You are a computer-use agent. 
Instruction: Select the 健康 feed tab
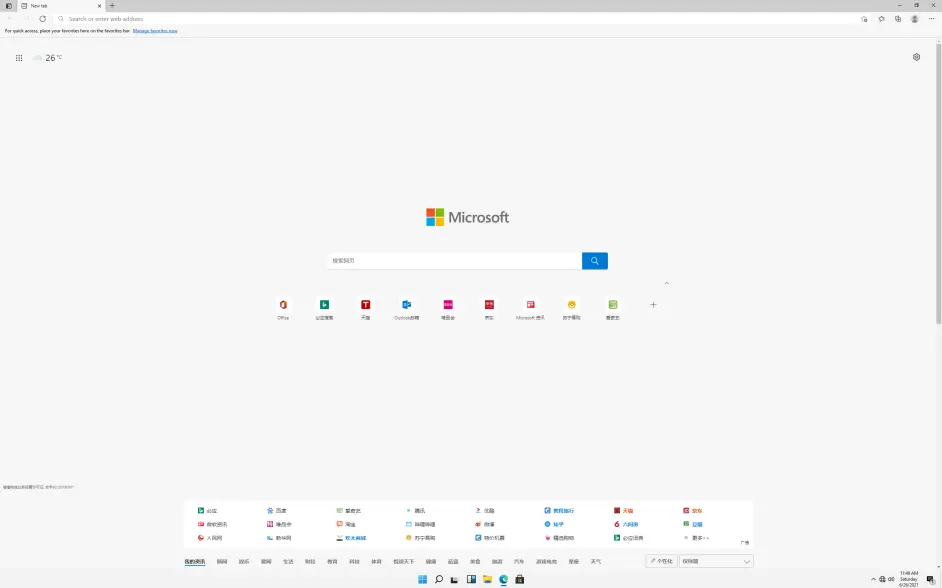click(x=431, y=562)
